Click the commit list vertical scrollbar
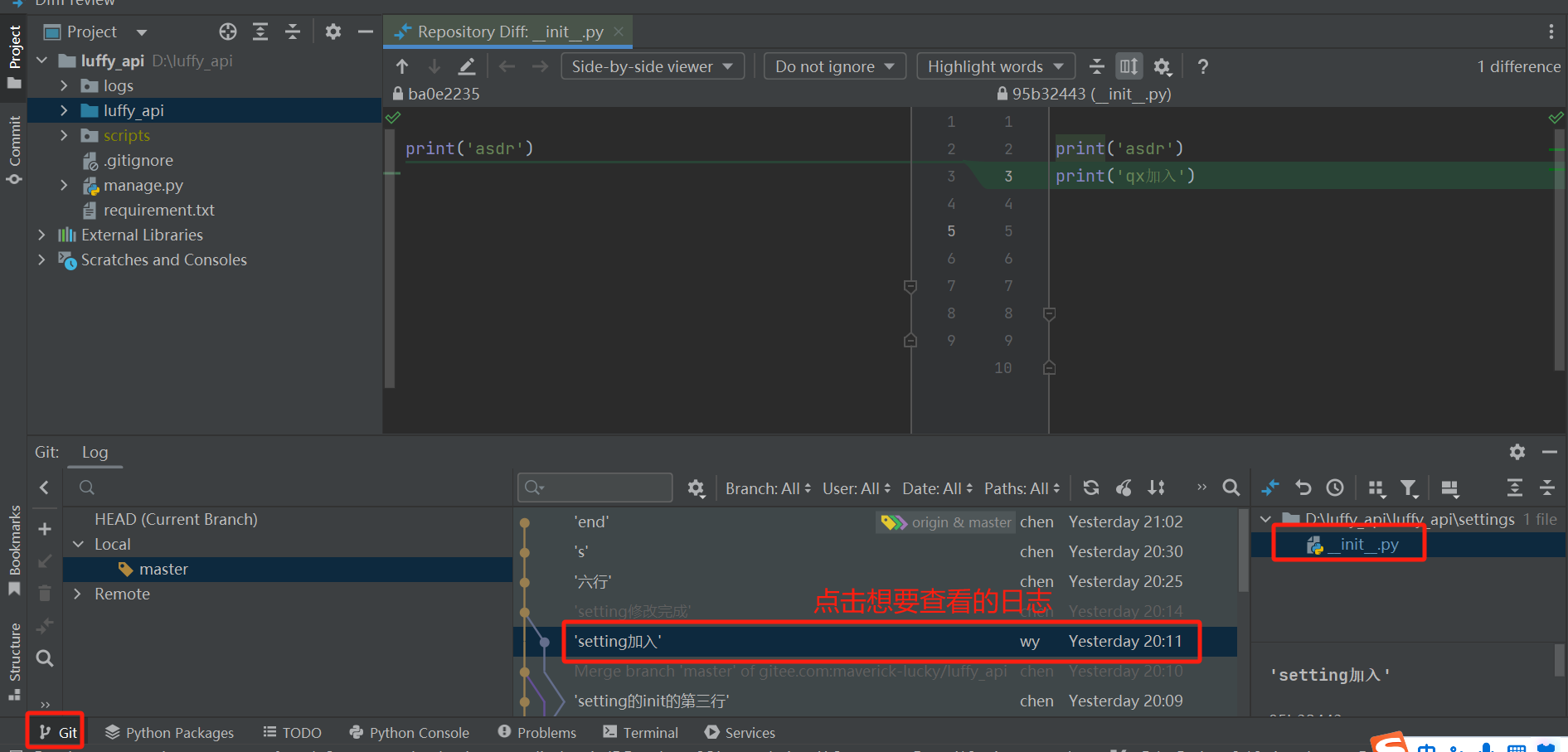Screen dimensions: 1568x752 pyautogui.click(x=1243, y=551)
